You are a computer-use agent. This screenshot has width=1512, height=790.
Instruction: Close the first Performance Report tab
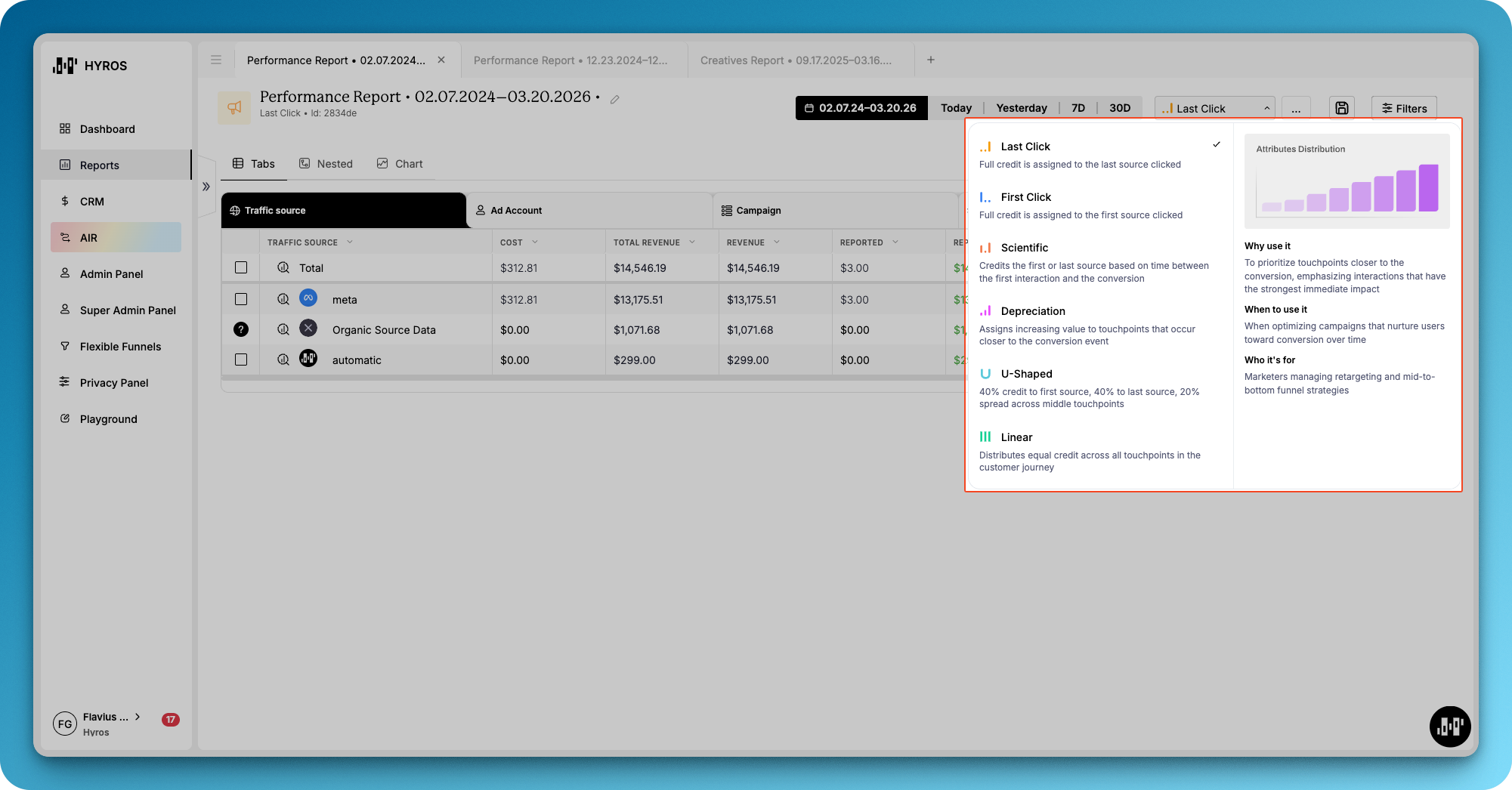[x=441, y=60]
